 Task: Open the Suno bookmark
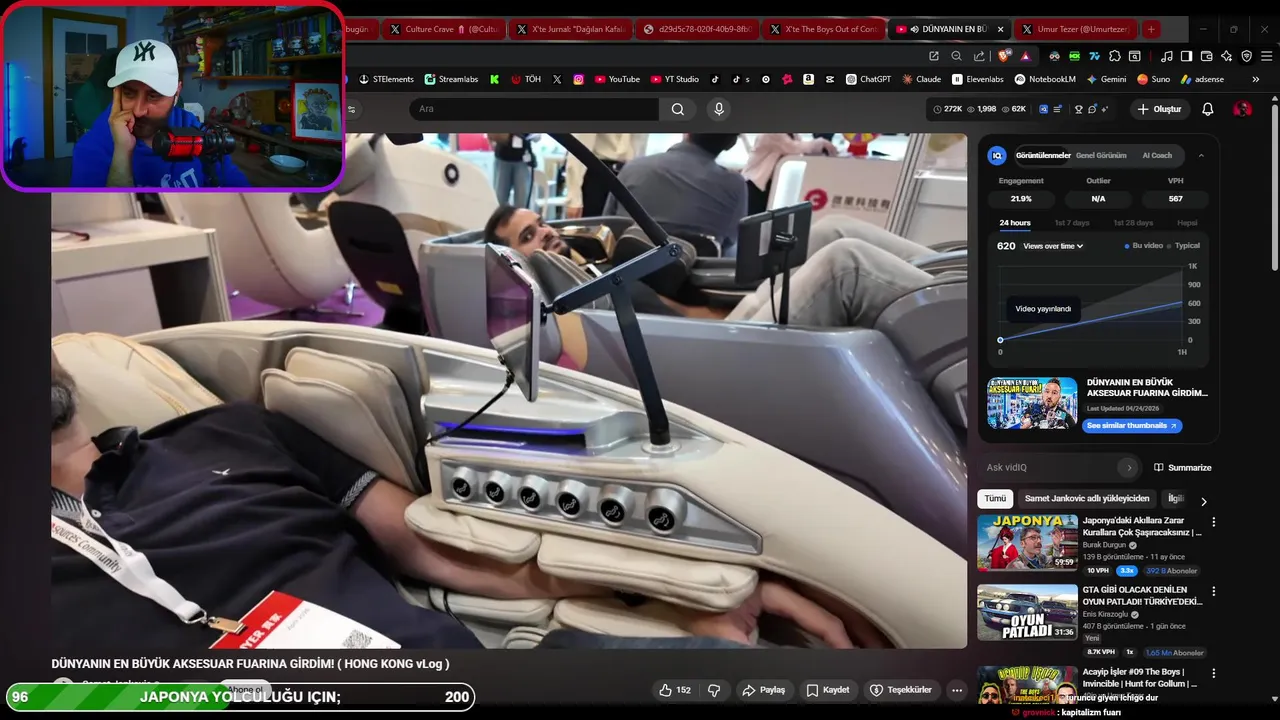pyautogui.click(x=1153, y=79)
